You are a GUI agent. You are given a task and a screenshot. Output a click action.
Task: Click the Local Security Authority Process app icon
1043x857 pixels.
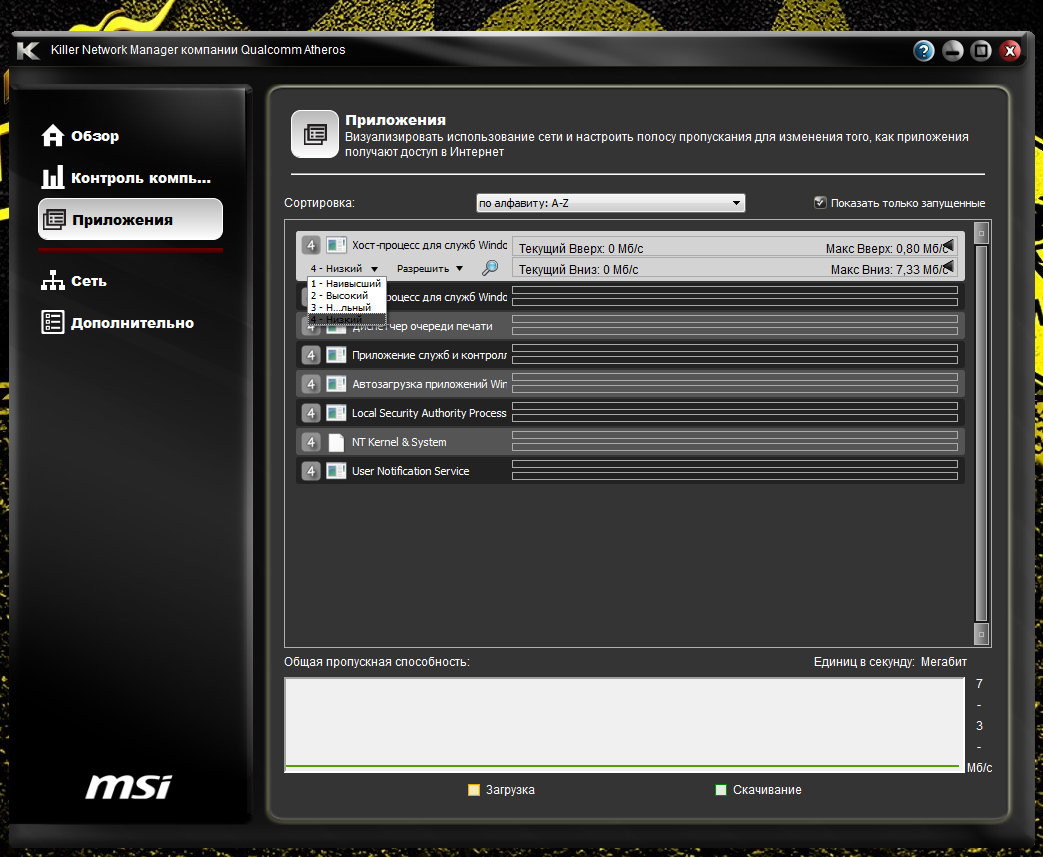click(x=336, y=413)
